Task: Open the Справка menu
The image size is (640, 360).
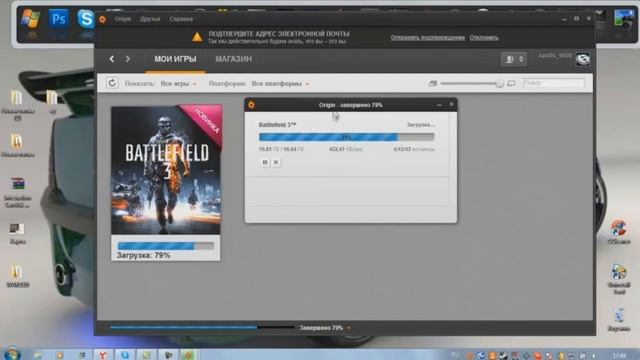Action: pyautogui.click(x=181, y=19)
